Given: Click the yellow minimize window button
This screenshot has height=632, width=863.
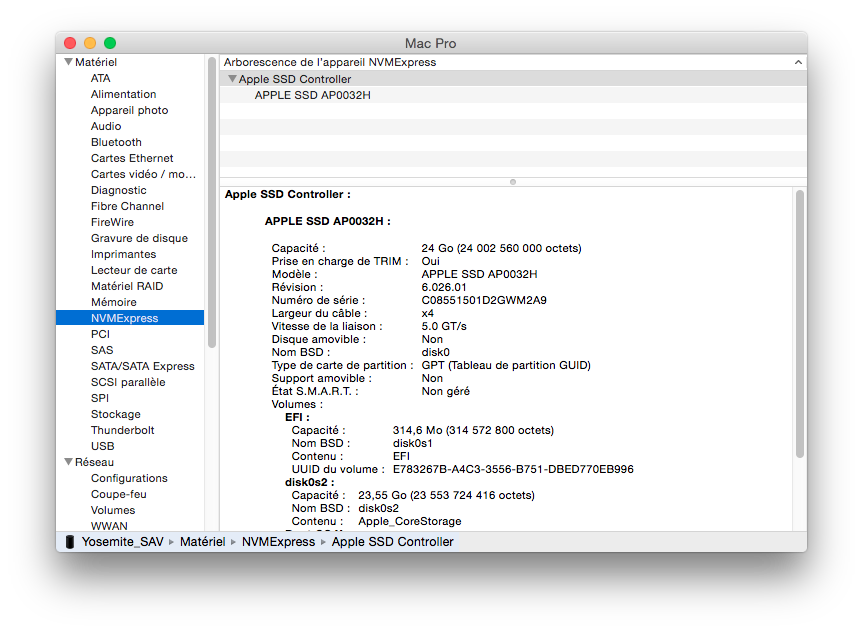Looking at the screenshot, I should coord(90,43).
